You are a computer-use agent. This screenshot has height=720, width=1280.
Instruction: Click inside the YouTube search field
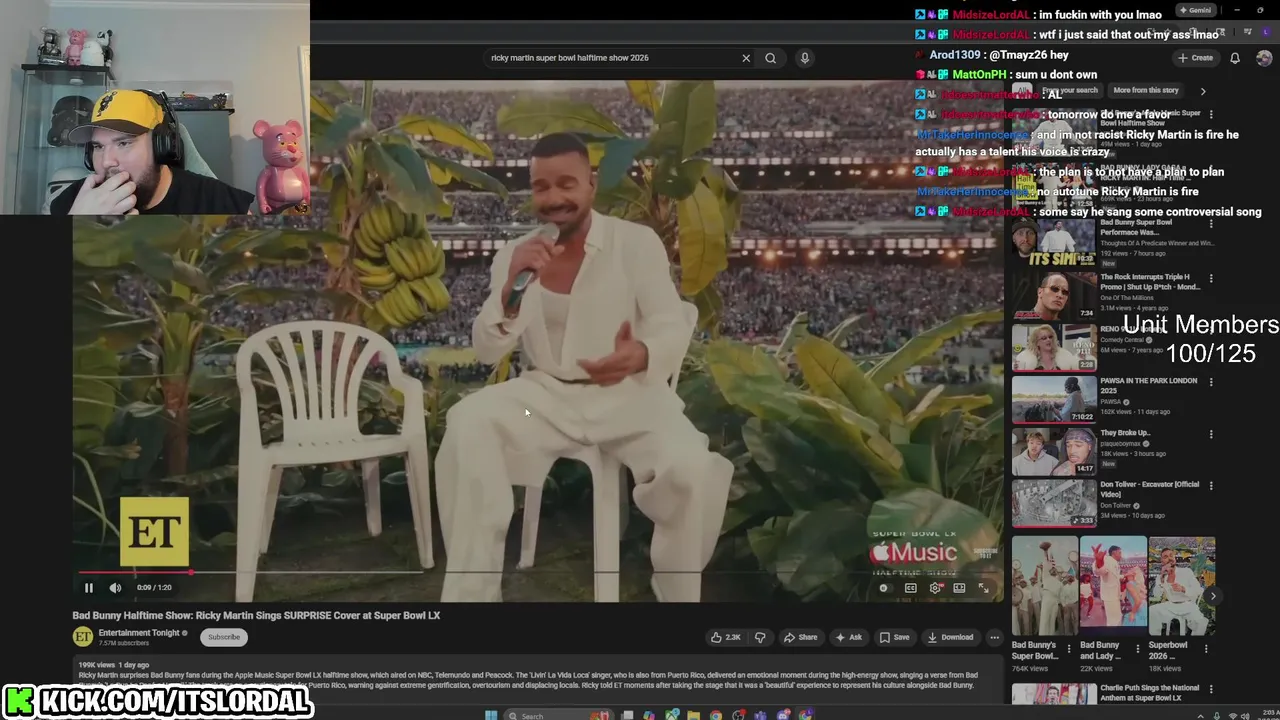[x=610, y=58]
